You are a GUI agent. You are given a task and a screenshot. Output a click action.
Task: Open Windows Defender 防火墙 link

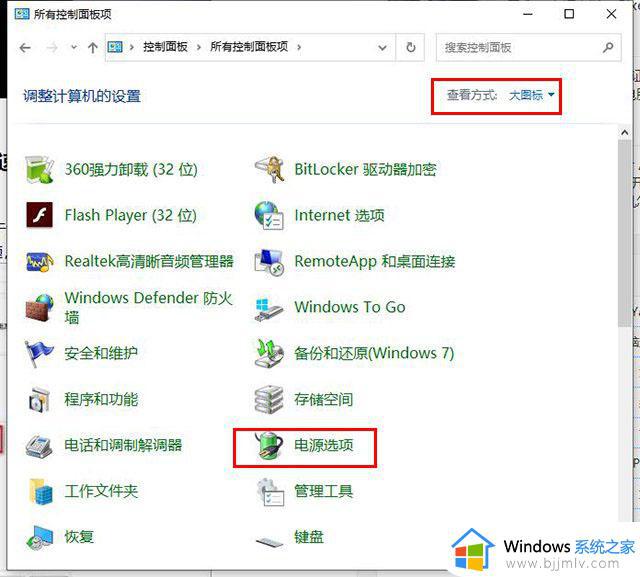(x=149, y=307)
